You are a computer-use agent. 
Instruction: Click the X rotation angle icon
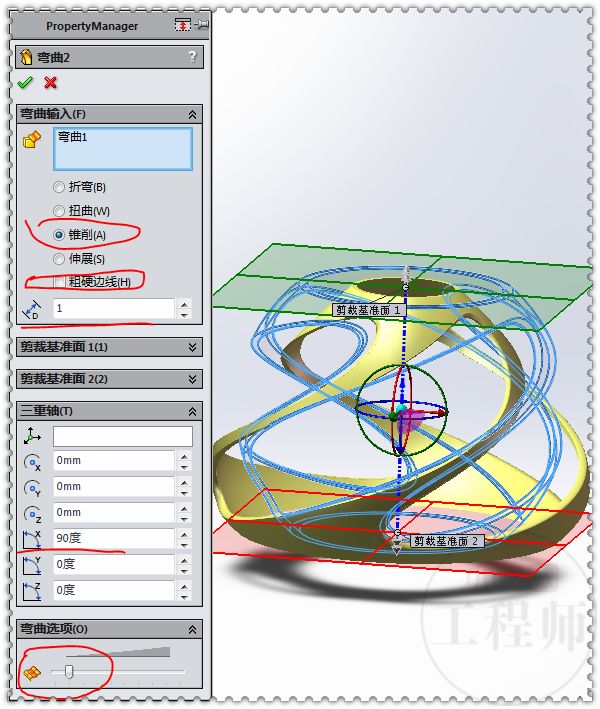[32, 539]
